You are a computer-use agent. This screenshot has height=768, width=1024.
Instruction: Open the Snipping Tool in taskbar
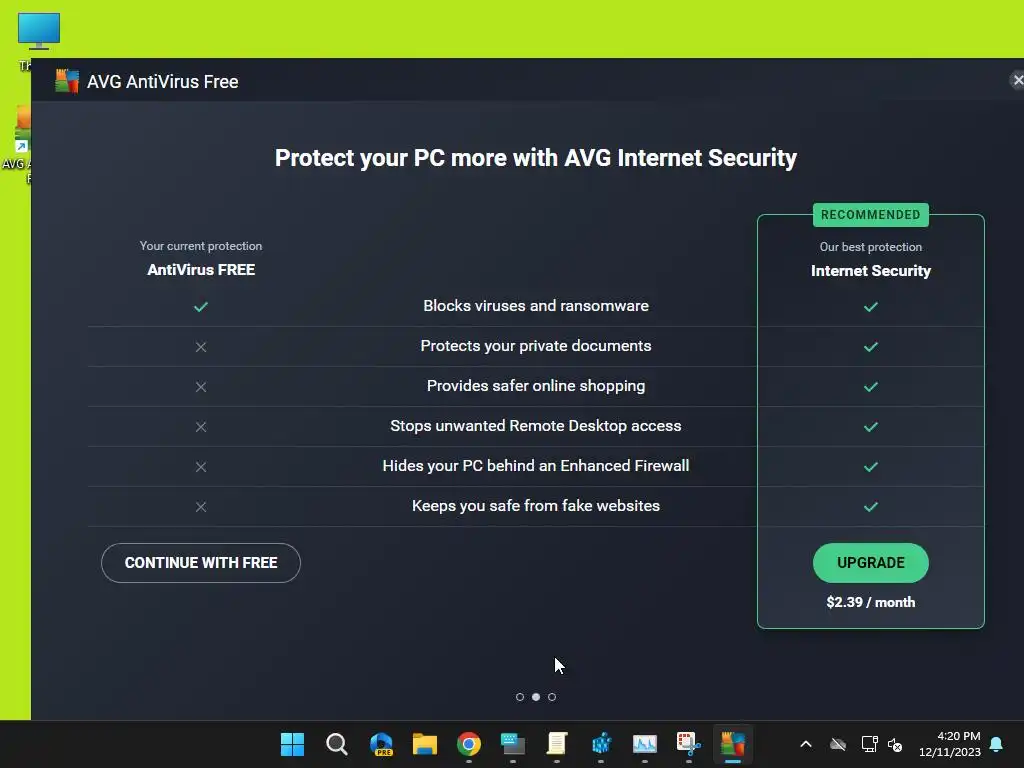click(688, 744)
